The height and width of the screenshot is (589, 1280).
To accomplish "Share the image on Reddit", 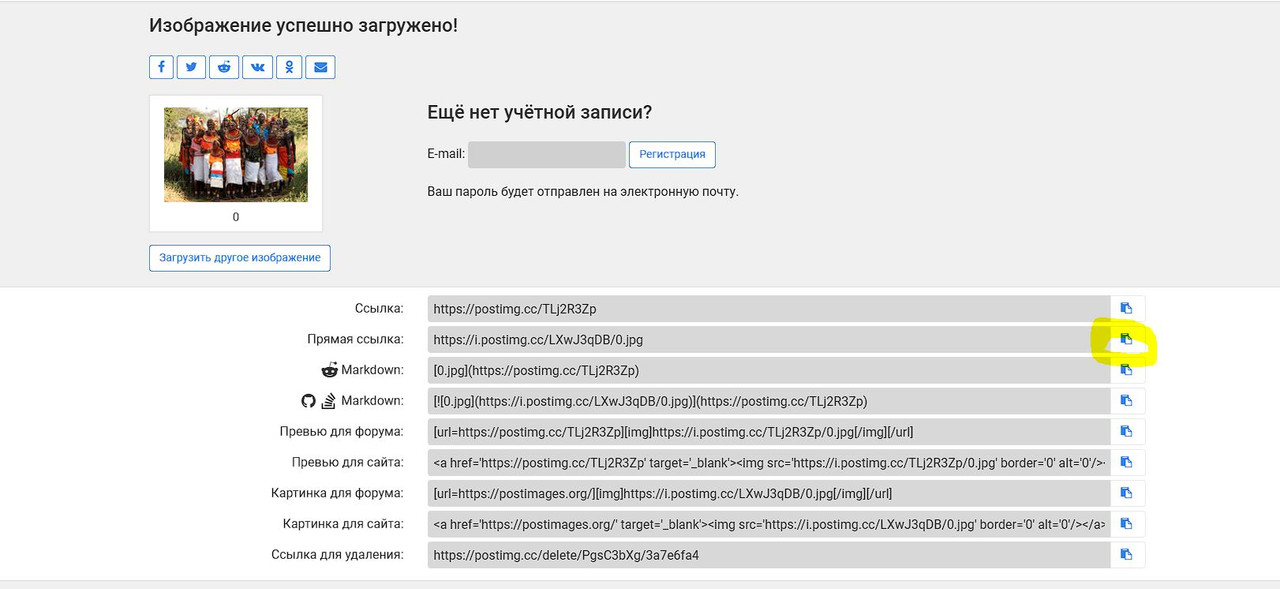I will click(x=225, y=67).
